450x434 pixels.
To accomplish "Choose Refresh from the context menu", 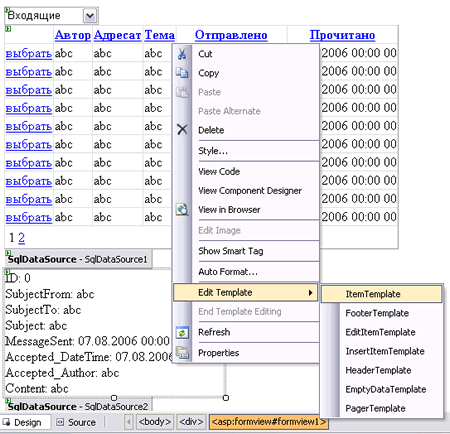I will tap(246, 332).
